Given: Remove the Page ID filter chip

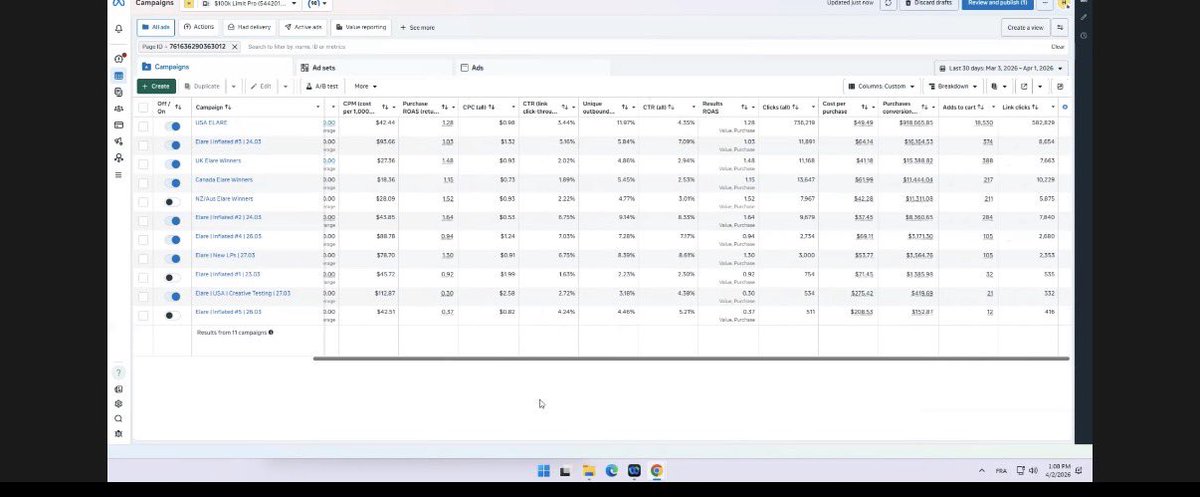Looking at the screenshot, I should point(235,46).
